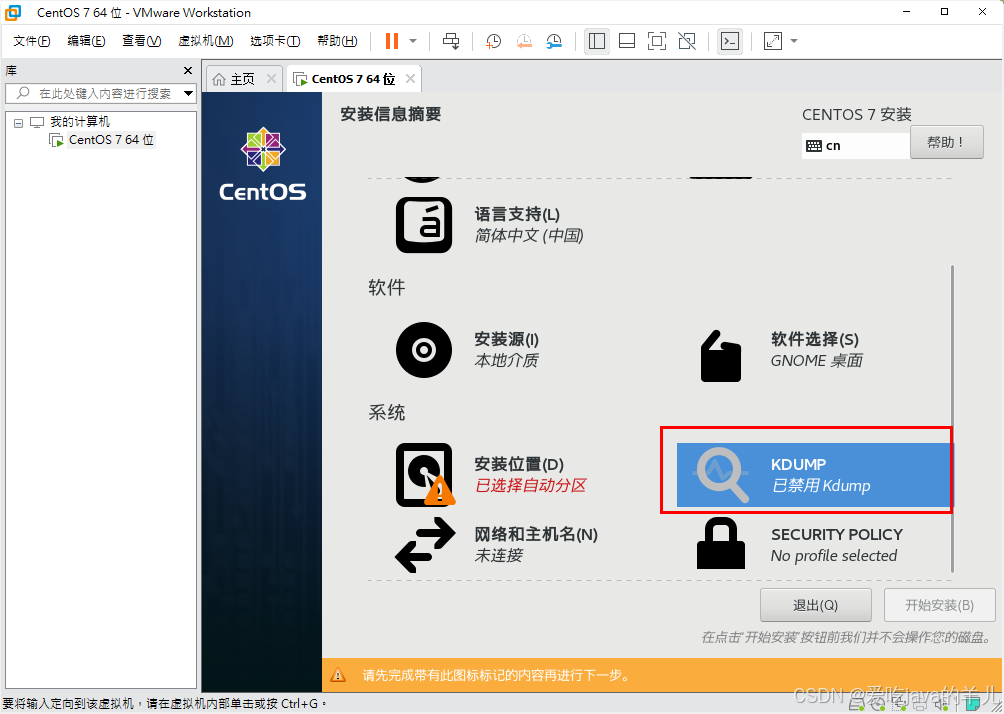1004x714 pixels.
Task: Open 语言支持 language settings icon
Action: pos(424,225)
